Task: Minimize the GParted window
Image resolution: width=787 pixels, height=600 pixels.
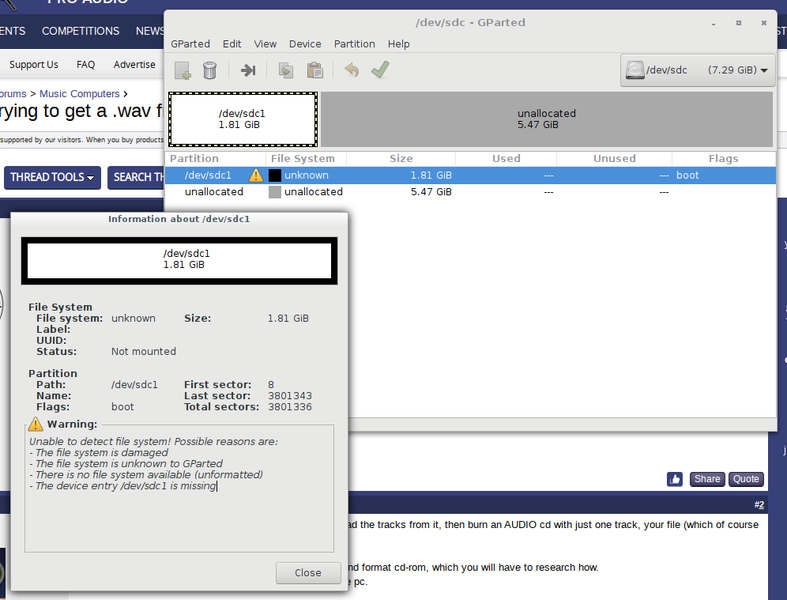Action: pos(713,23)
